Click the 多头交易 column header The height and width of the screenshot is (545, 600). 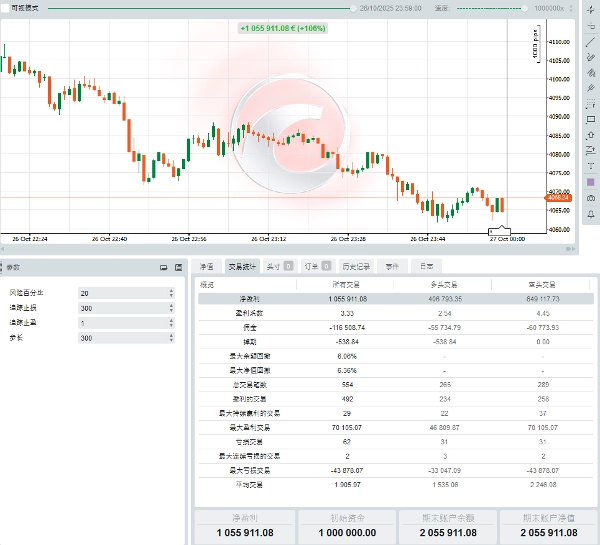pos(444,284)
